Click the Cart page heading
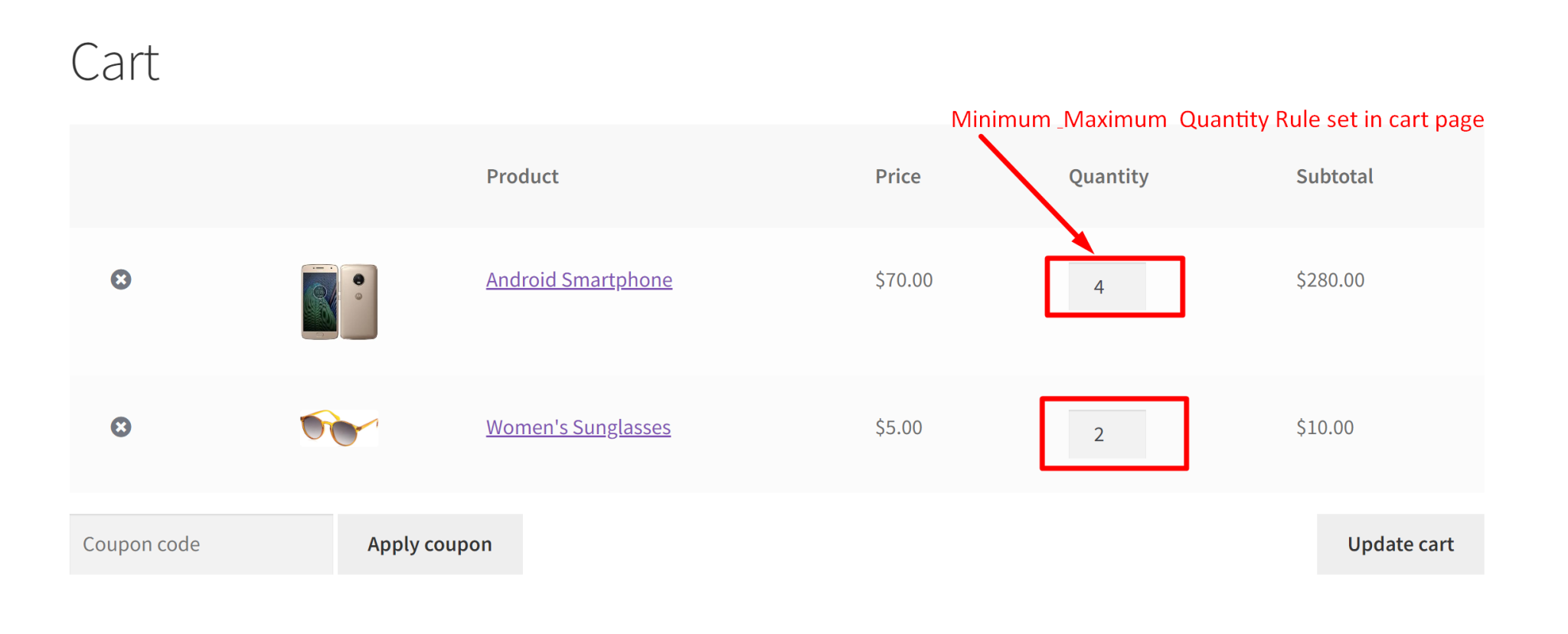Viewport: 1568px width, 634px height. (115, 62)
